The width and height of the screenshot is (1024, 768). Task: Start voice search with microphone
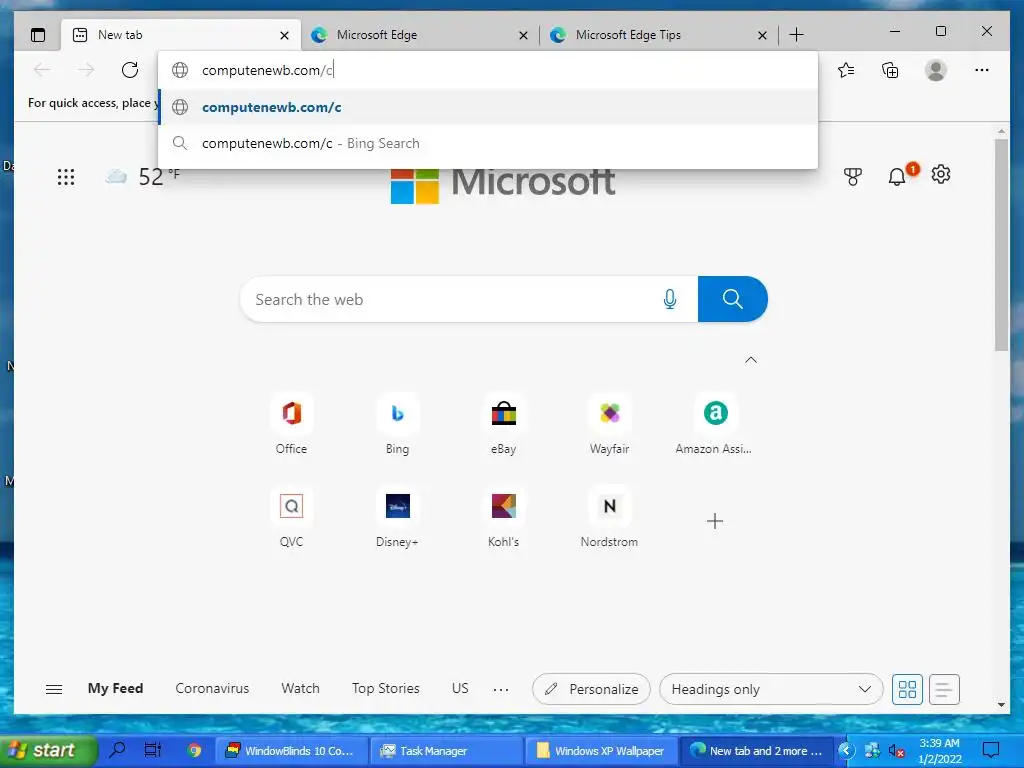point(669,299)
